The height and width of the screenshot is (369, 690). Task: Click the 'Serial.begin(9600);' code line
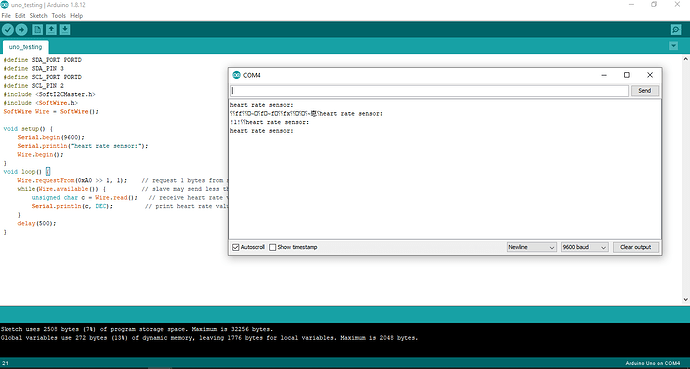51,137
